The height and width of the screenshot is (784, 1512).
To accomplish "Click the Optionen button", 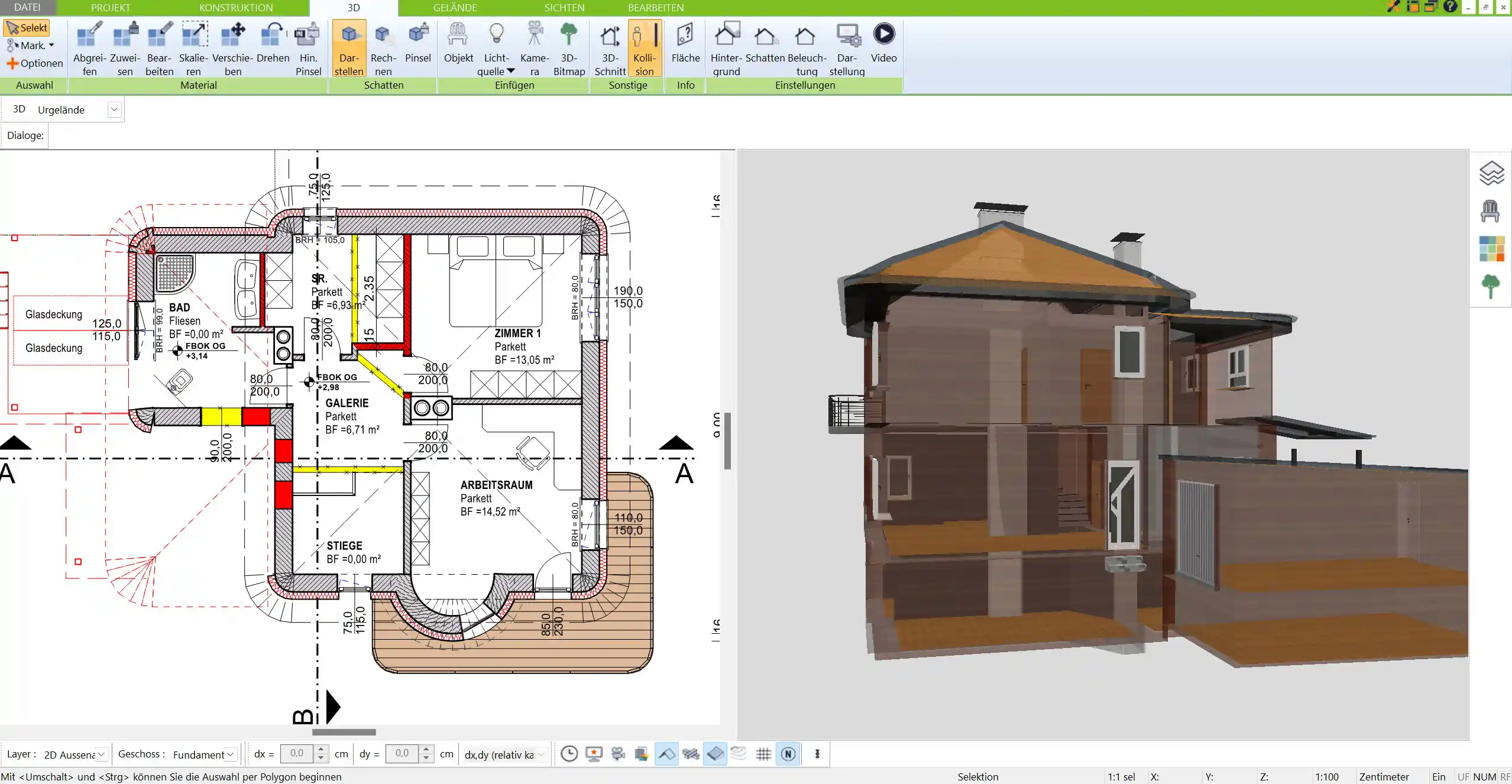I will click(x=34, y=63).
